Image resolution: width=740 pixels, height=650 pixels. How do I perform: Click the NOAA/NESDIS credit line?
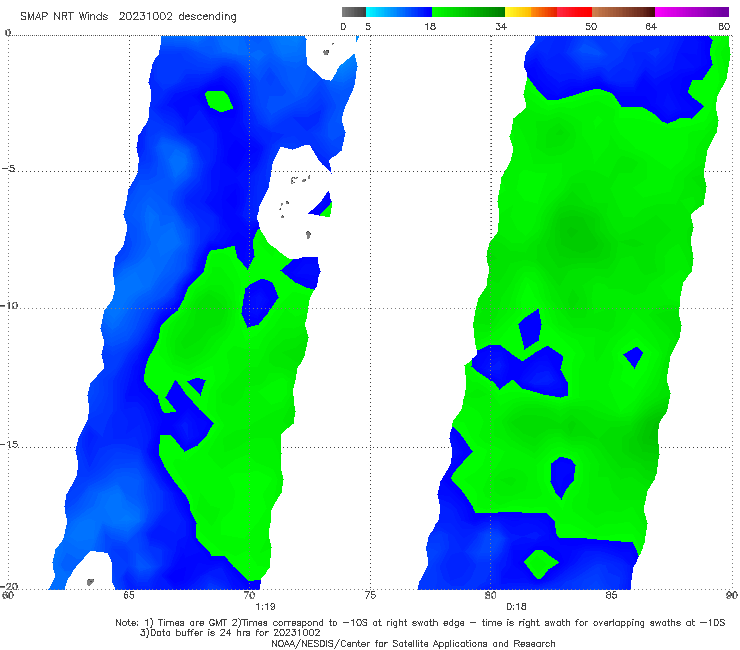click(413, 643)
